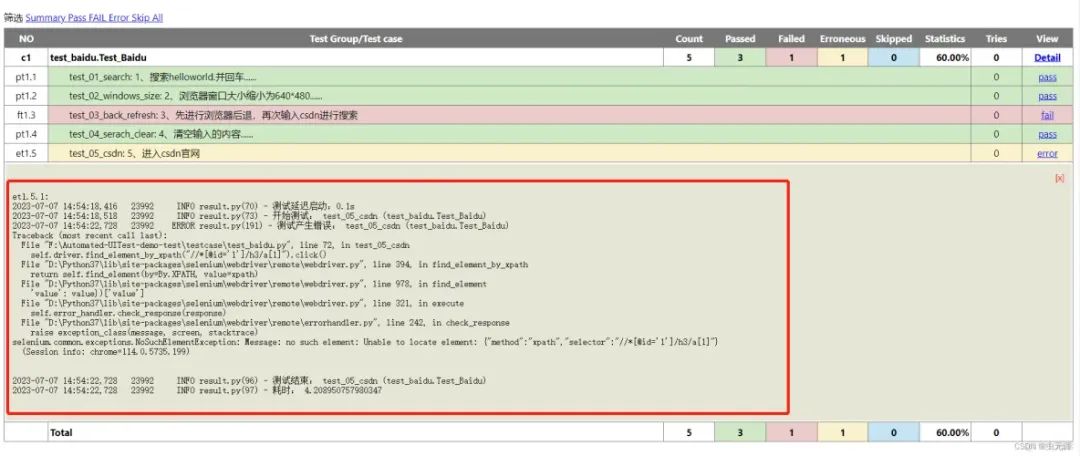Screen dimensions: 1080x456
Task: Click the Erroneous column header
Action: tap(842, 39)
